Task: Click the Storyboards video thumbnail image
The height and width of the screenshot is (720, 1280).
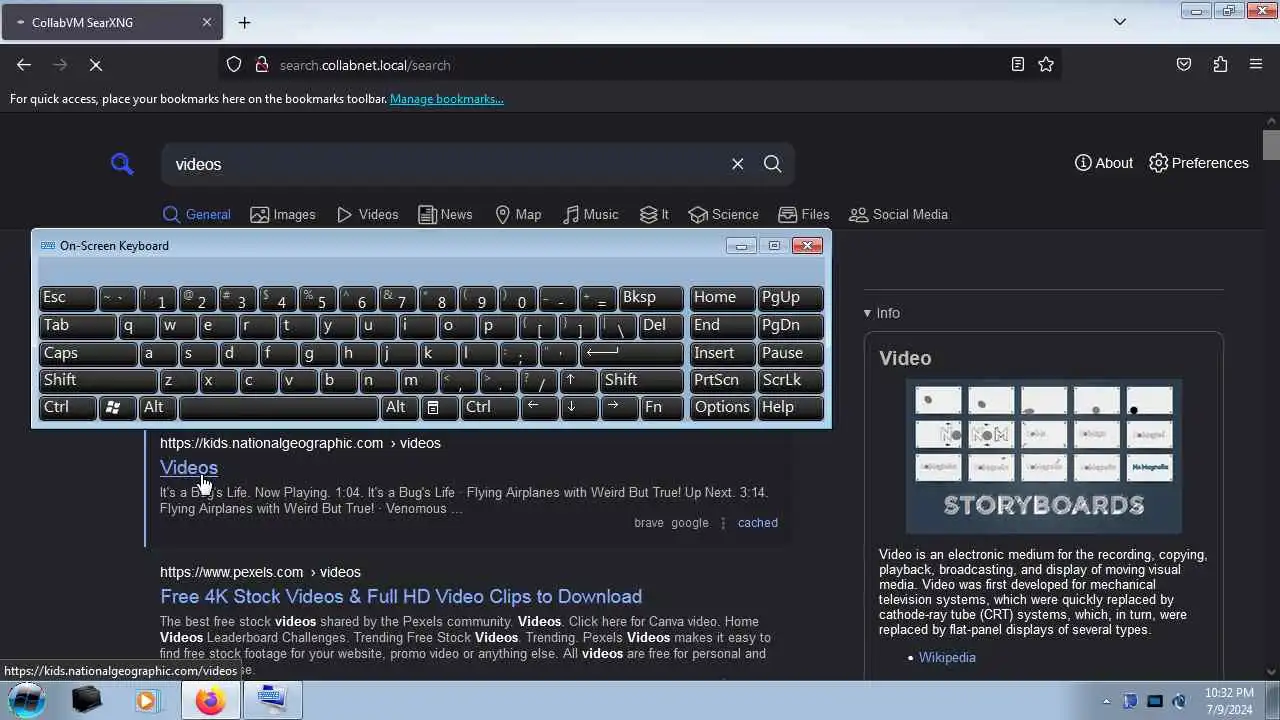Action: tap(1044, 457)
